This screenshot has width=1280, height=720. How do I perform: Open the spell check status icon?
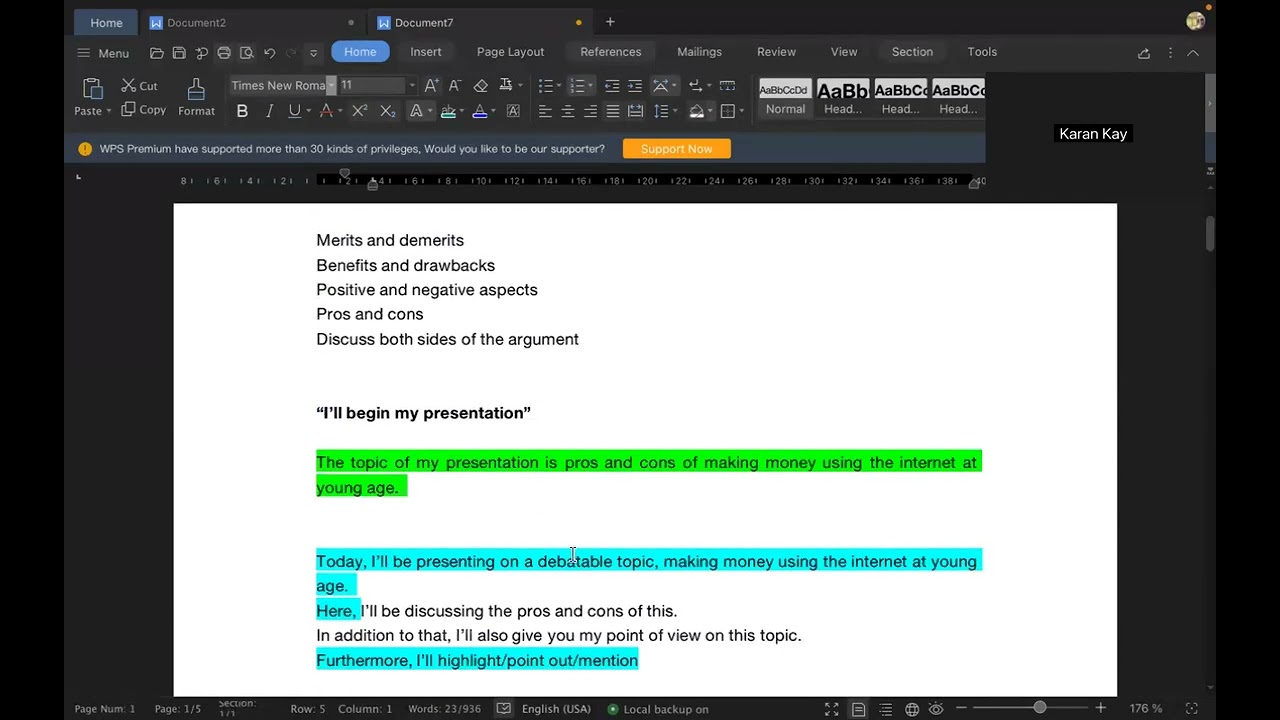point(504,709)
